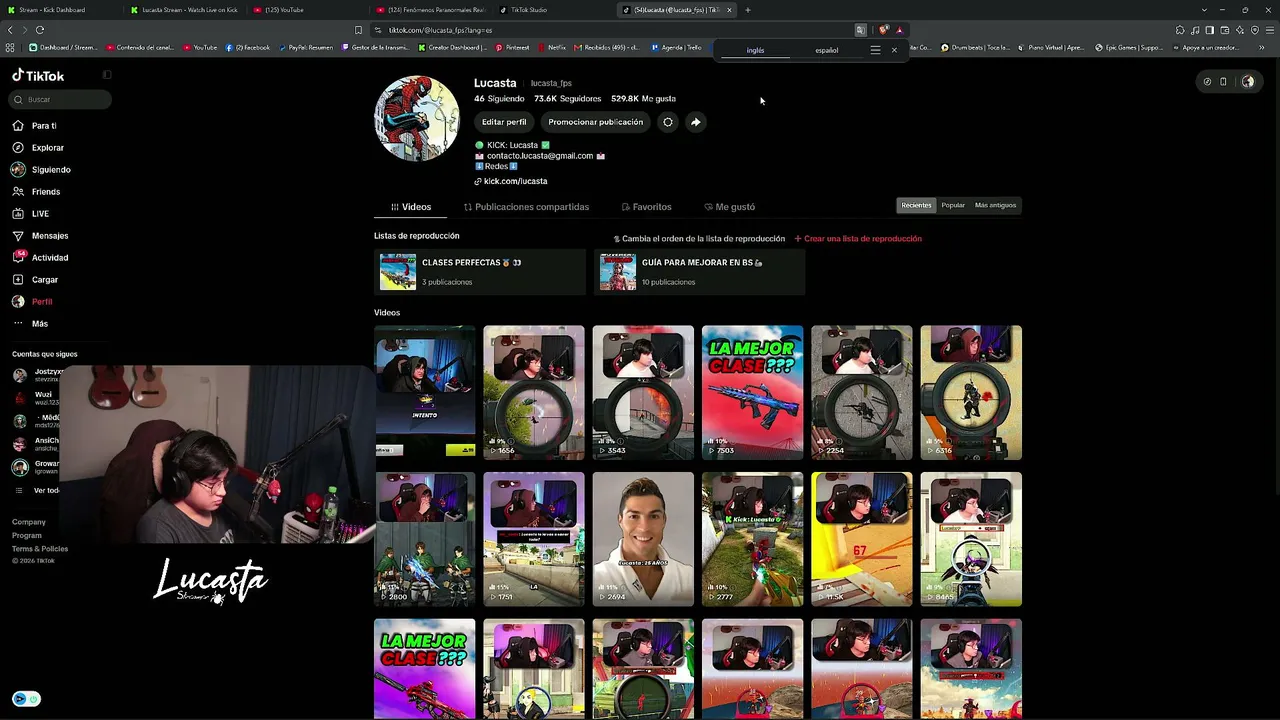Share the Lucasta profile
The height and width of the screenshot is (720, 1280).
[696, 122]
